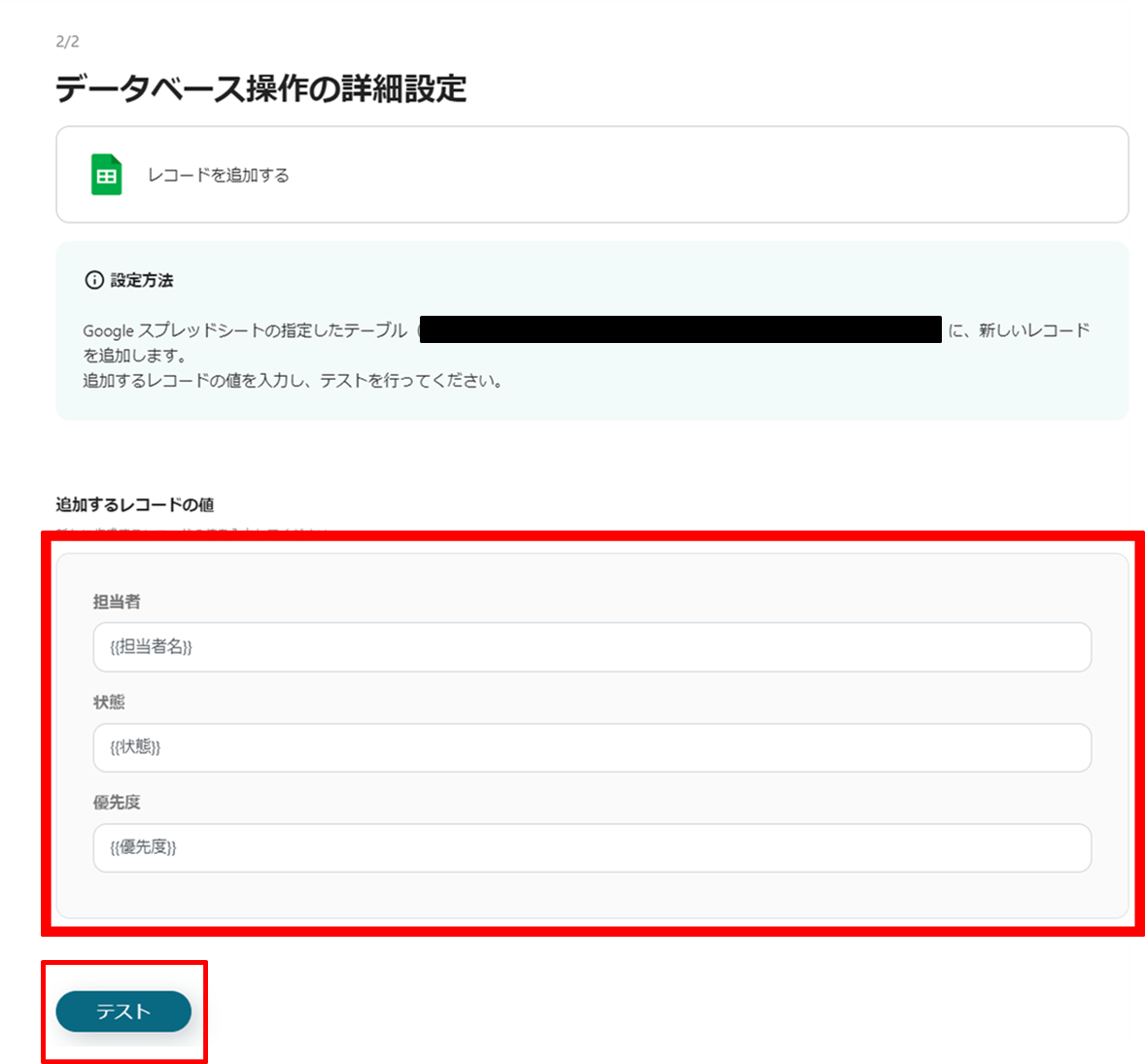Click the redacted table name area
Image resolution: width=1145 pixels, height=1064 pixels.
click(x=680, y=328)
